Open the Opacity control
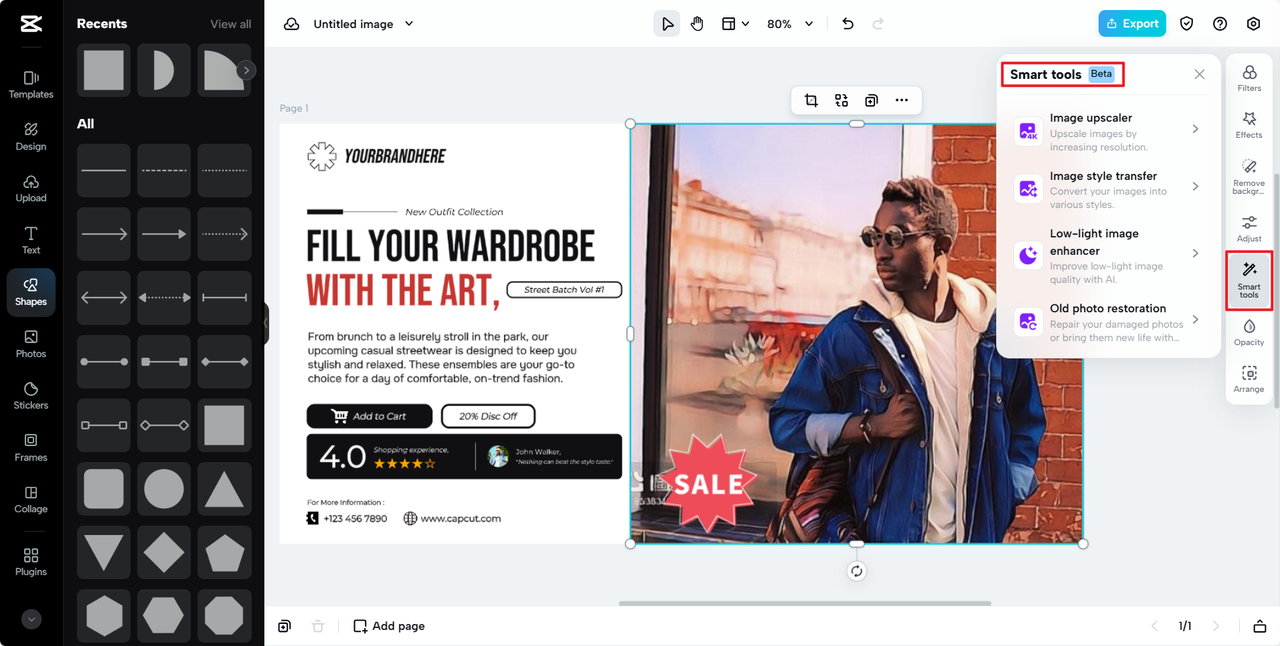This screenshot has width=1280, height=646. (1249, 332)
